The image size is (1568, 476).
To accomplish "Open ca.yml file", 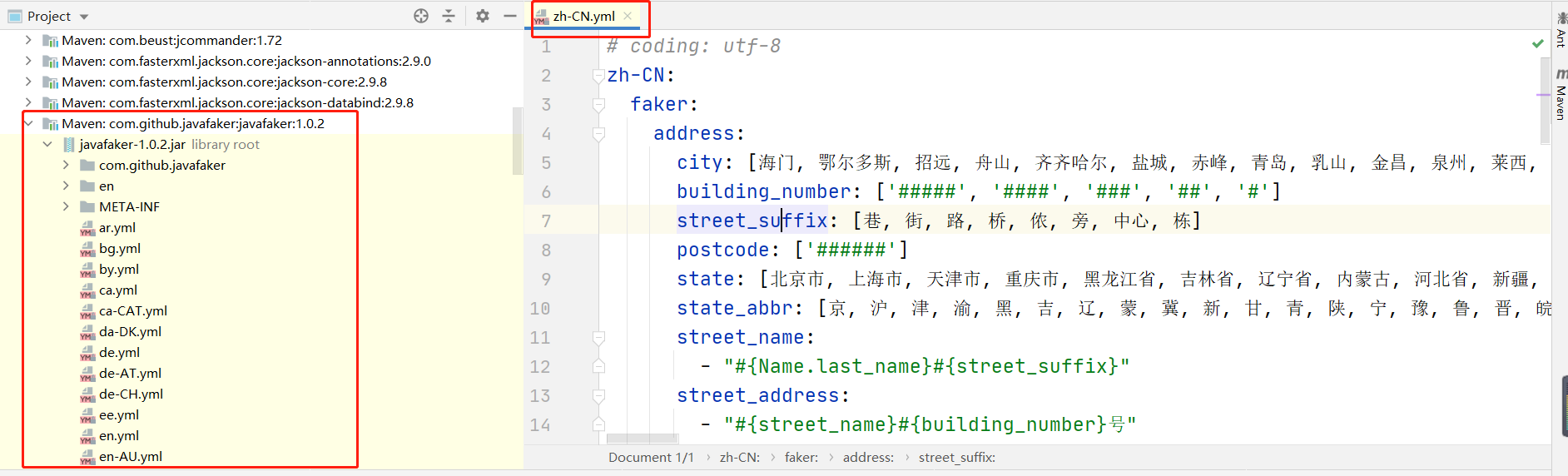I will (118, 290).
